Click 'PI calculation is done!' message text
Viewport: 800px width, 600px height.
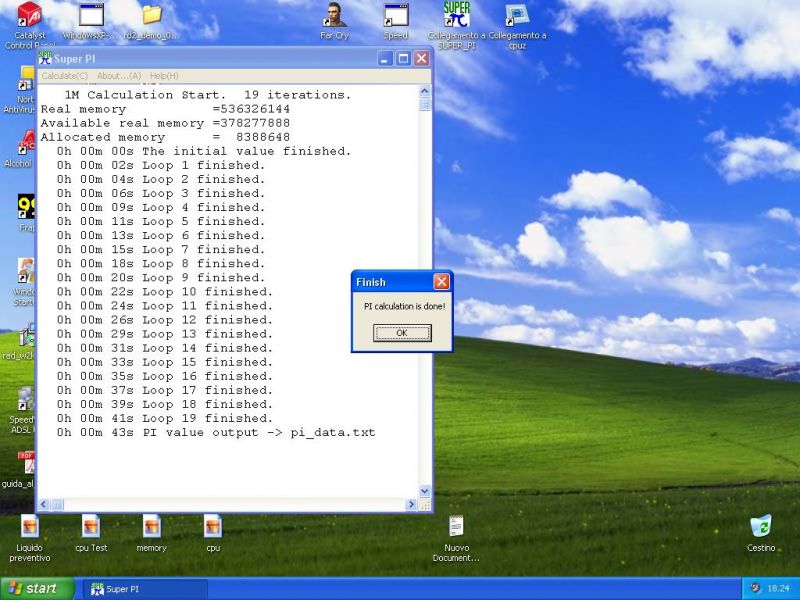405,306
